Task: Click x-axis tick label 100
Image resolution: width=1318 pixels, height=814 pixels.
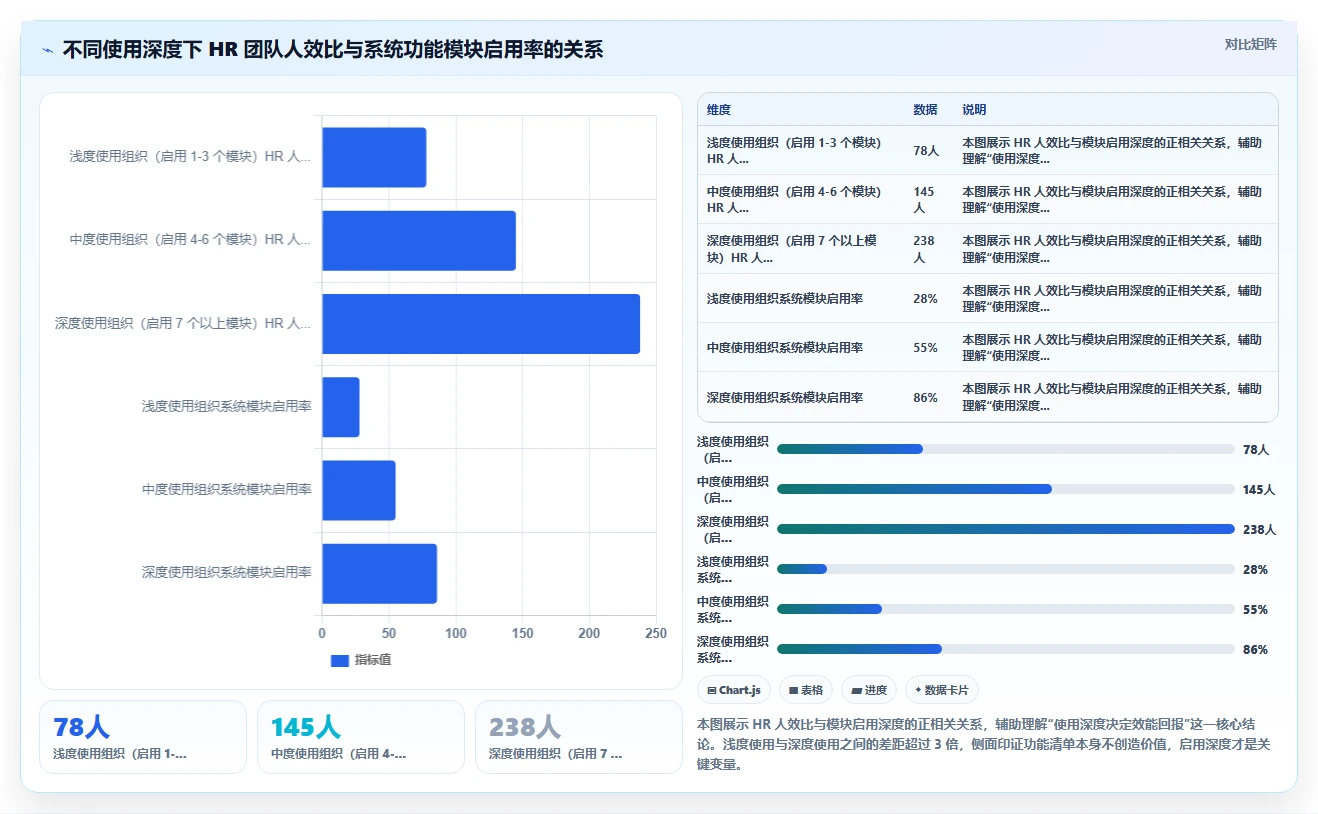Action: [456, 633]
